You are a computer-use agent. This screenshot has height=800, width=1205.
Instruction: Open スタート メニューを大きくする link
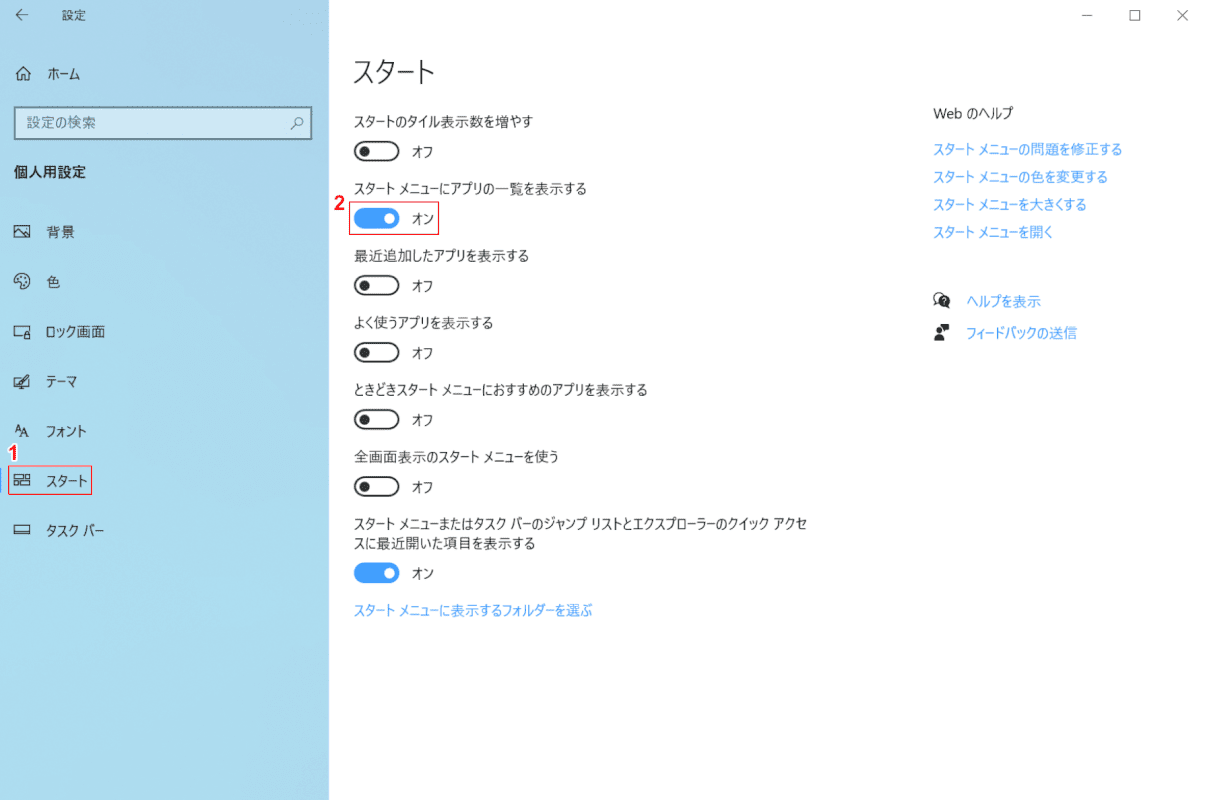pos(1009,205)
